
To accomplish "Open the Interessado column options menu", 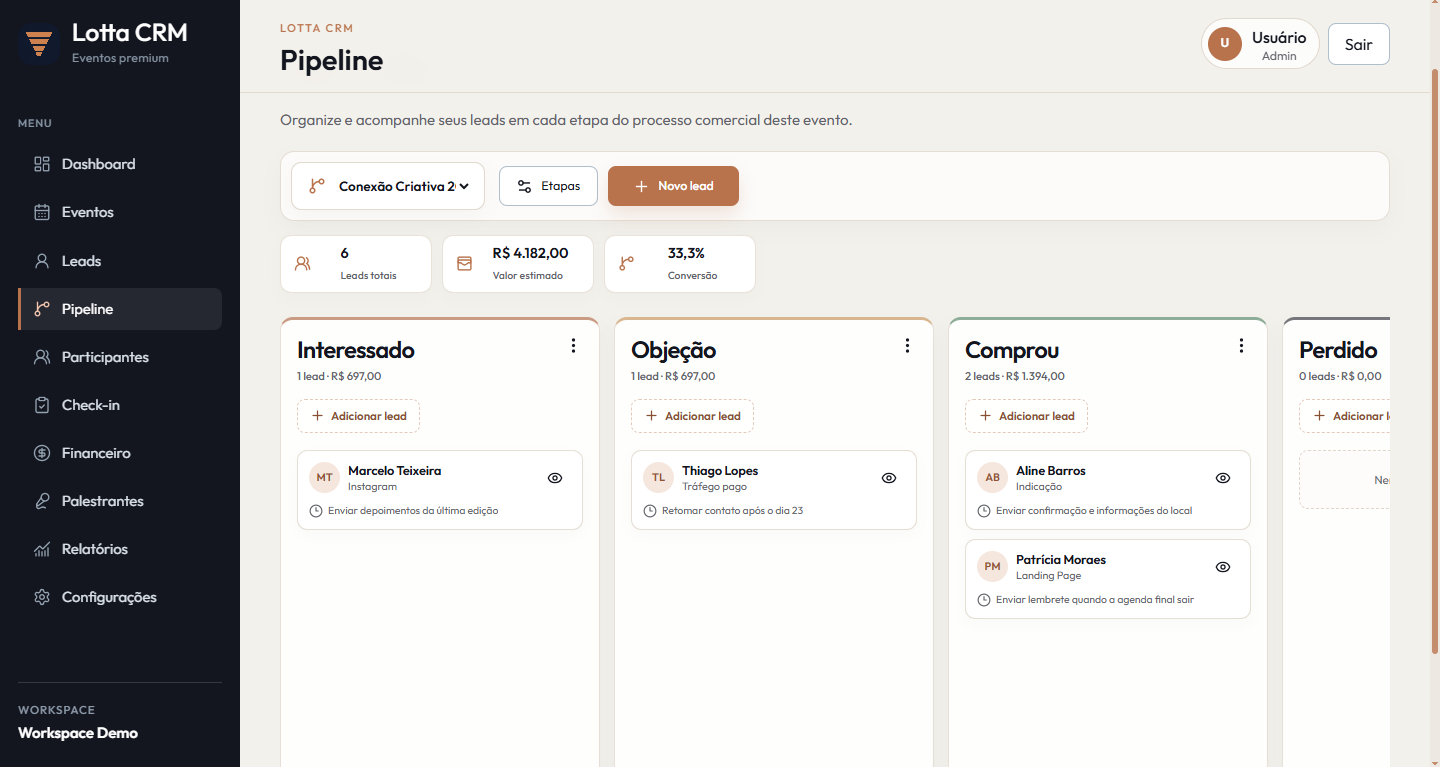I will point(573,346).
